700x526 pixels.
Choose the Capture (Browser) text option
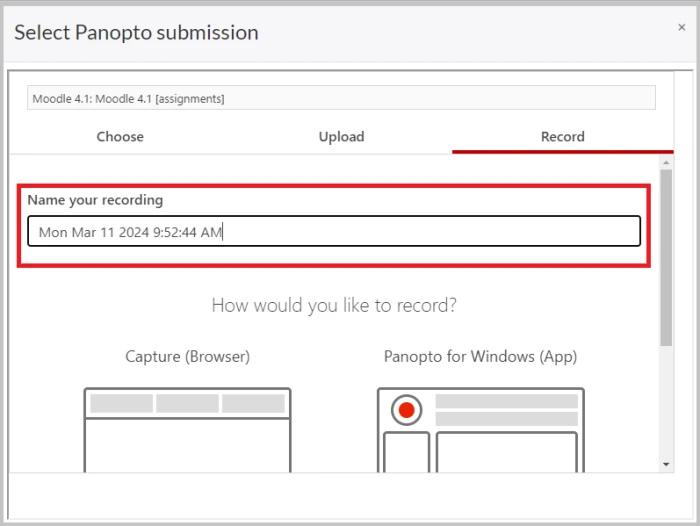pos(188,356)
